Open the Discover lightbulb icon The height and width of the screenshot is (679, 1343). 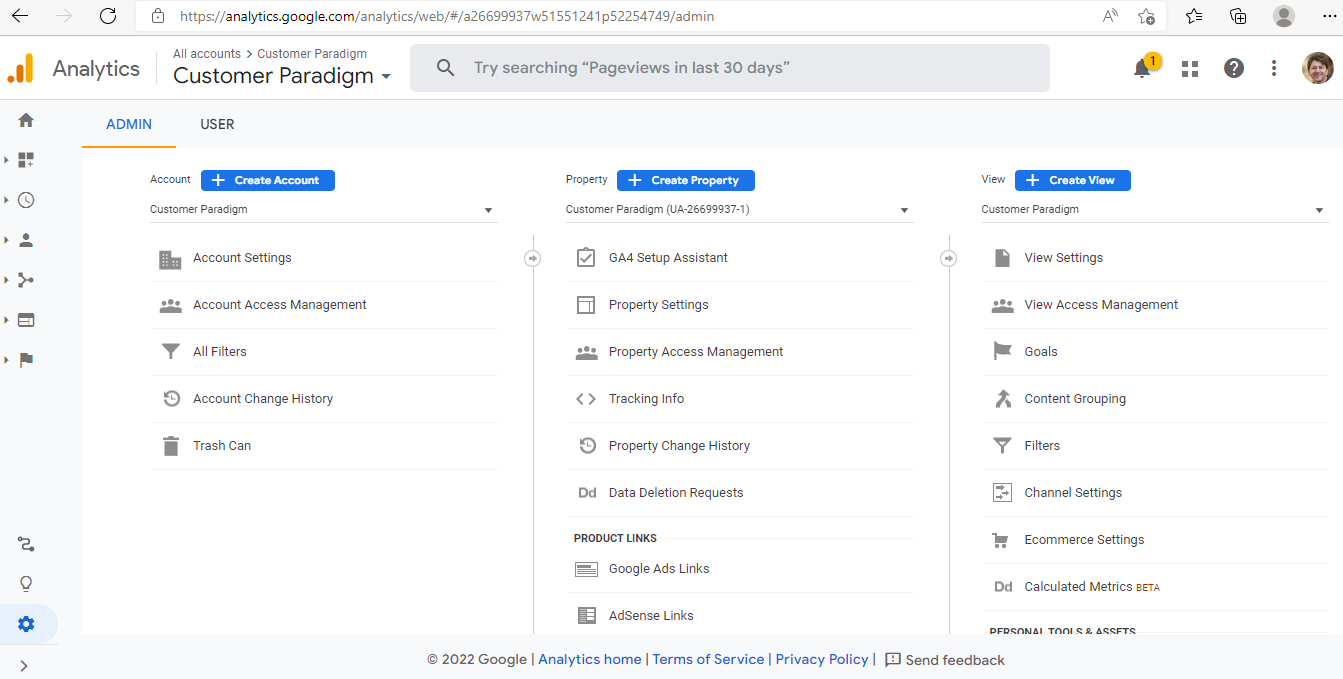click(x=26, y=584)
